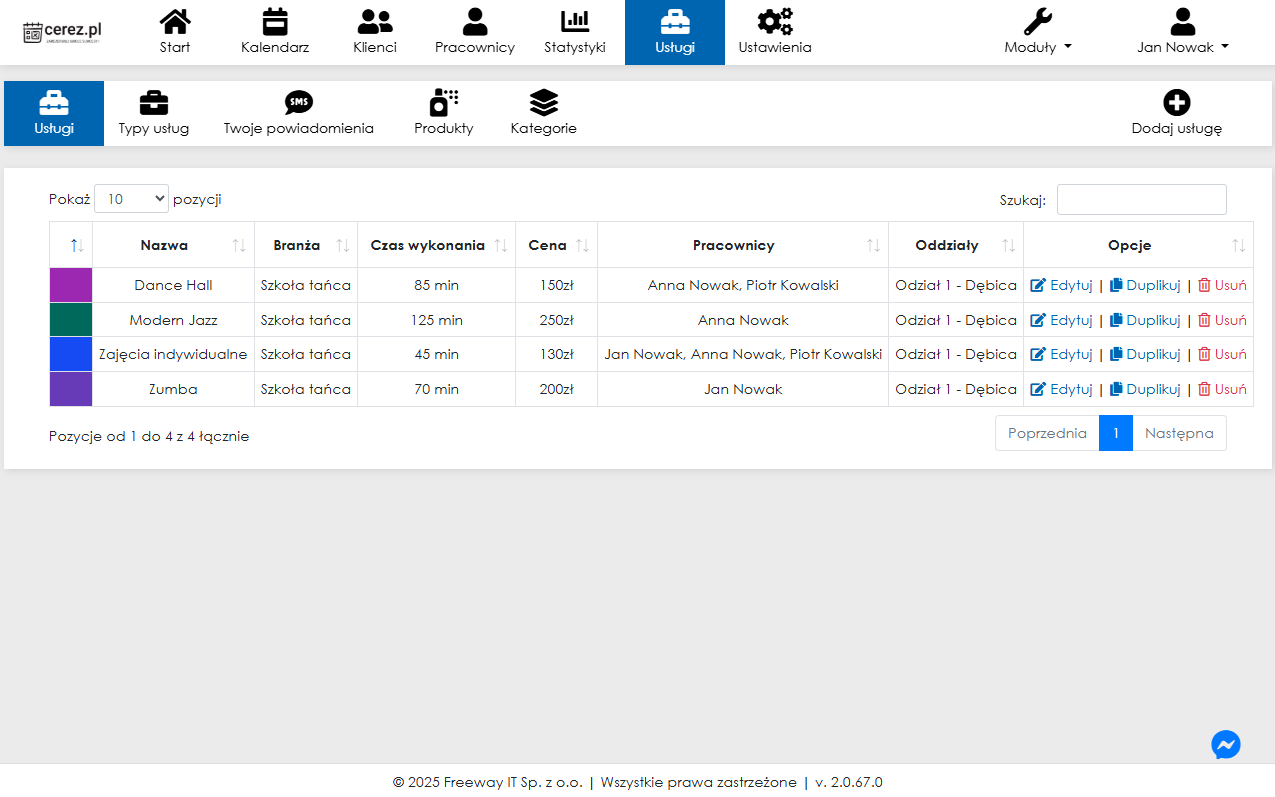This screenshot has width=1275, height=797.
Task: Open Produkty spray bottle icon
Action: (x=444, y=102)
